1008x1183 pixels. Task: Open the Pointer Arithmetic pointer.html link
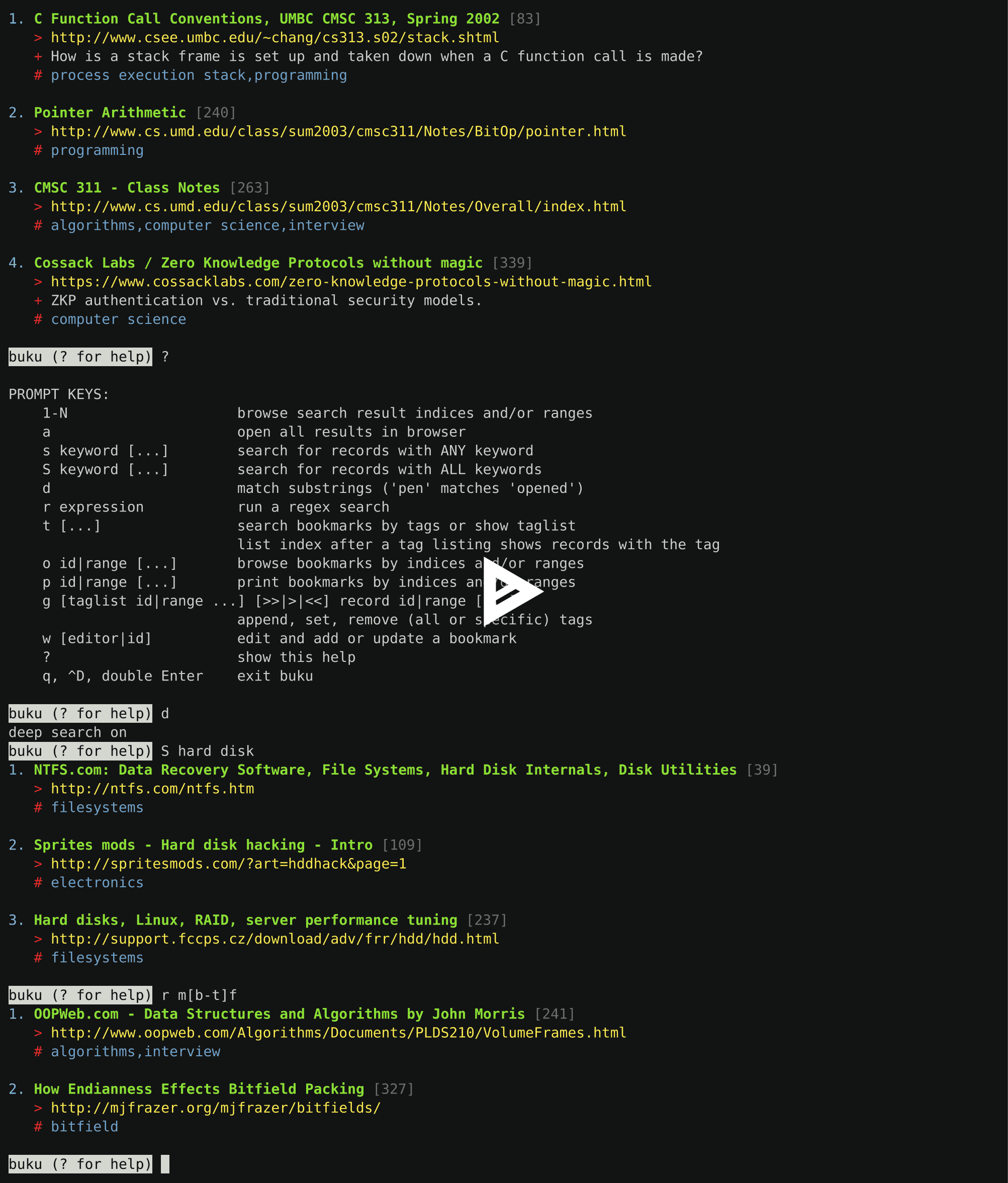pyautogui.click(x=338, y=131)
